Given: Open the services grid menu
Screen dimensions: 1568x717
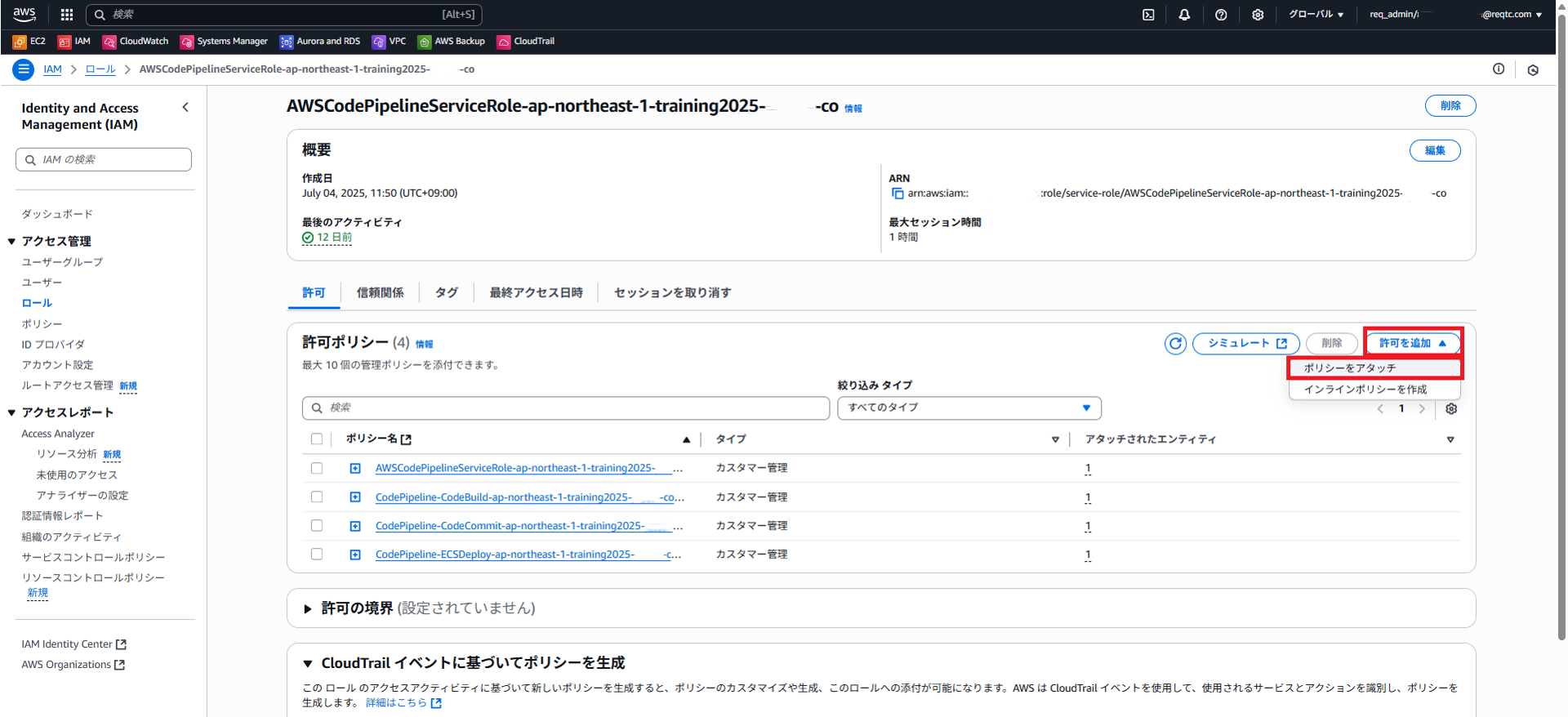Looking at the screenshot, I should pos(67,15).
